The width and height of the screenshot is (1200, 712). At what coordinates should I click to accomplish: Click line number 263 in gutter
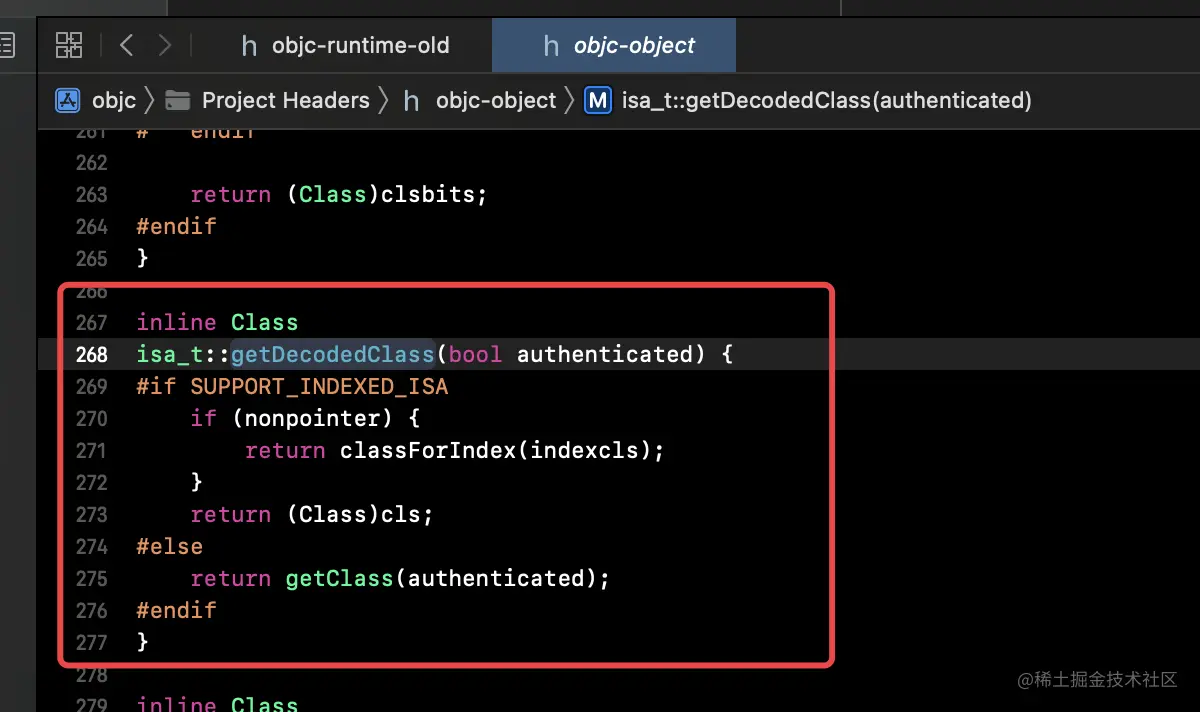pyautogui.click(x=91, y=194)
